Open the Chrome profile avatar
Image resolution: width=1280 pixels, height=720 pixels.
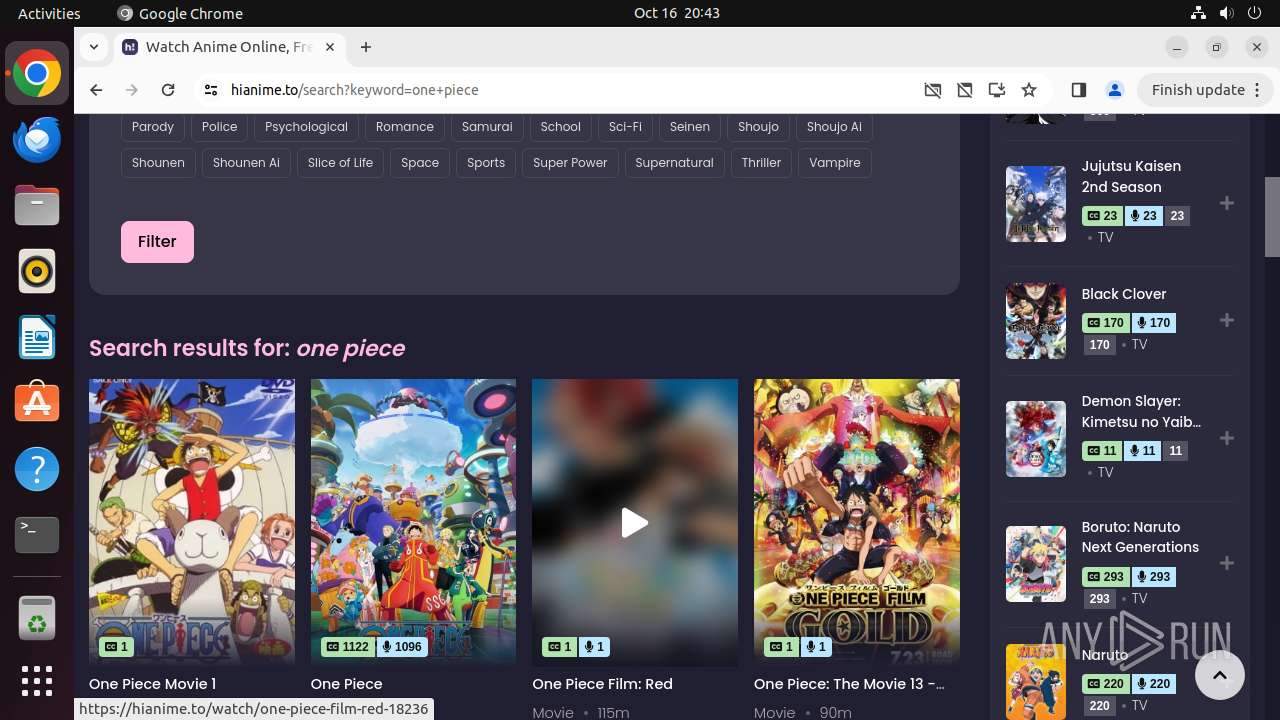(1115, 90)
